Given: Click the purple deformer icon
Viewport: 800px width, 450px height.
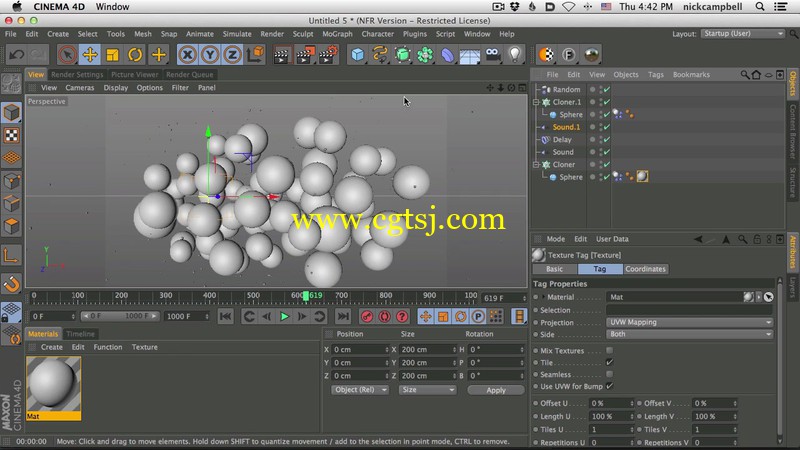Looking at the screenshot, I should (x=447, y=55).
